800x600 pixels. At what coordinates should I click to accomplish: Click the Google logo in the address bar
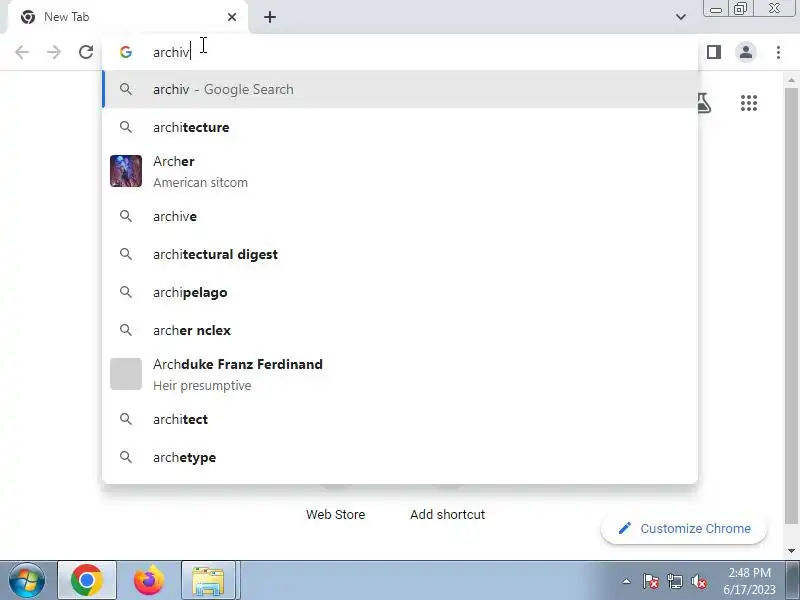click(126, 52)
